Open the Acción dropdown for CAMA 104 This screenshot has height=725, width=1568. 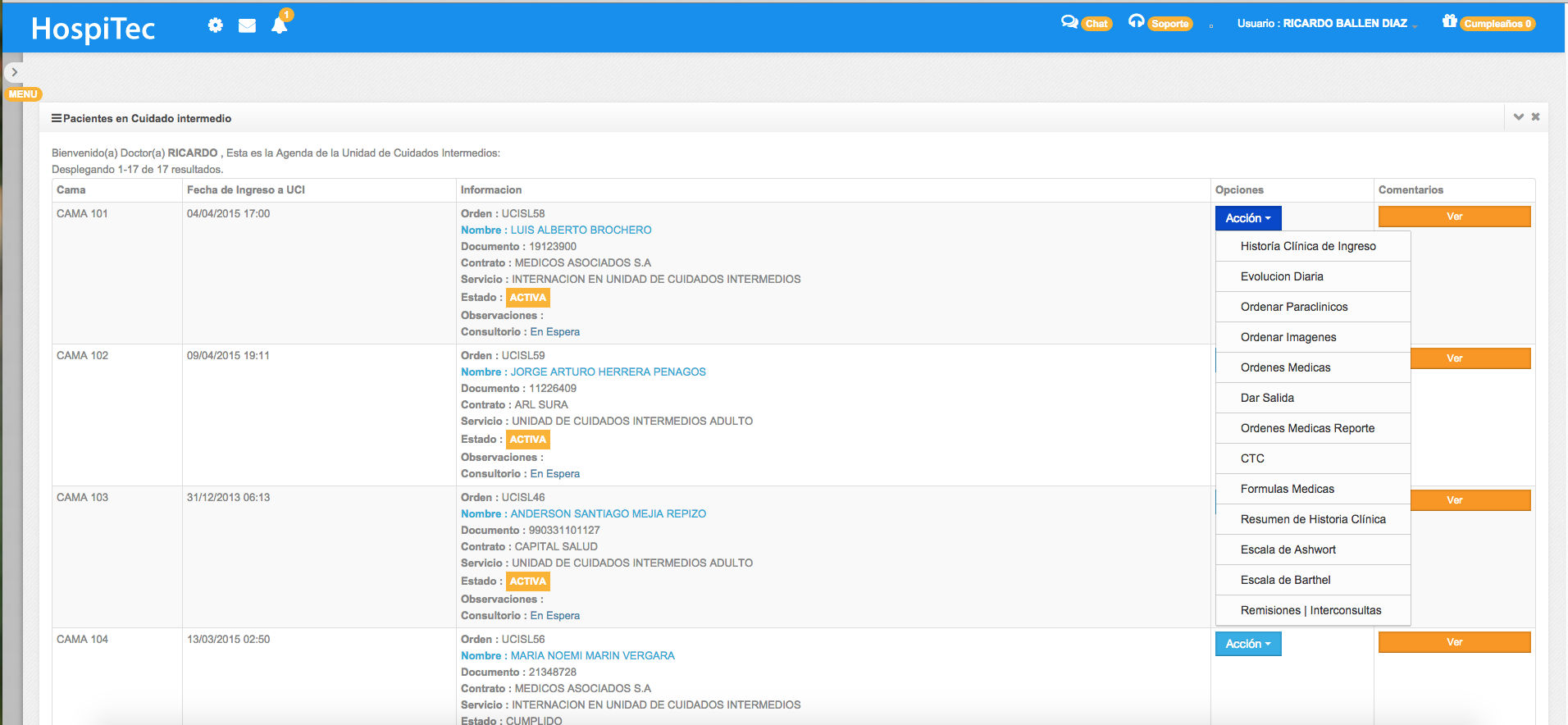point(1247,644)
